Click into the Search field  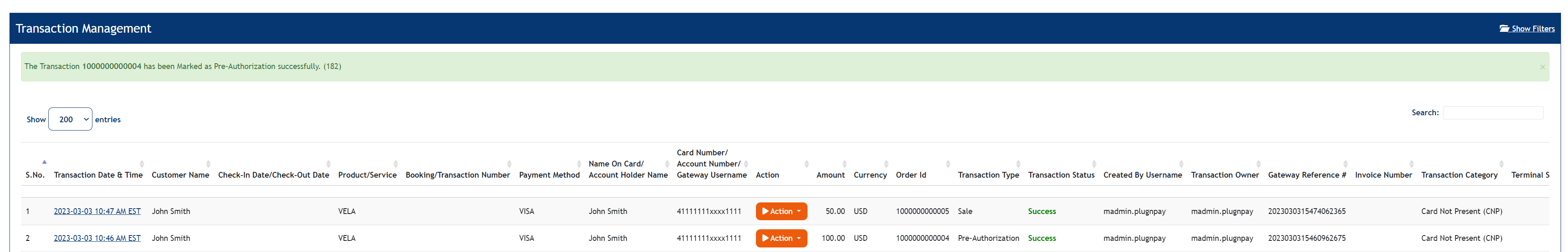(x=1492, y=113)
